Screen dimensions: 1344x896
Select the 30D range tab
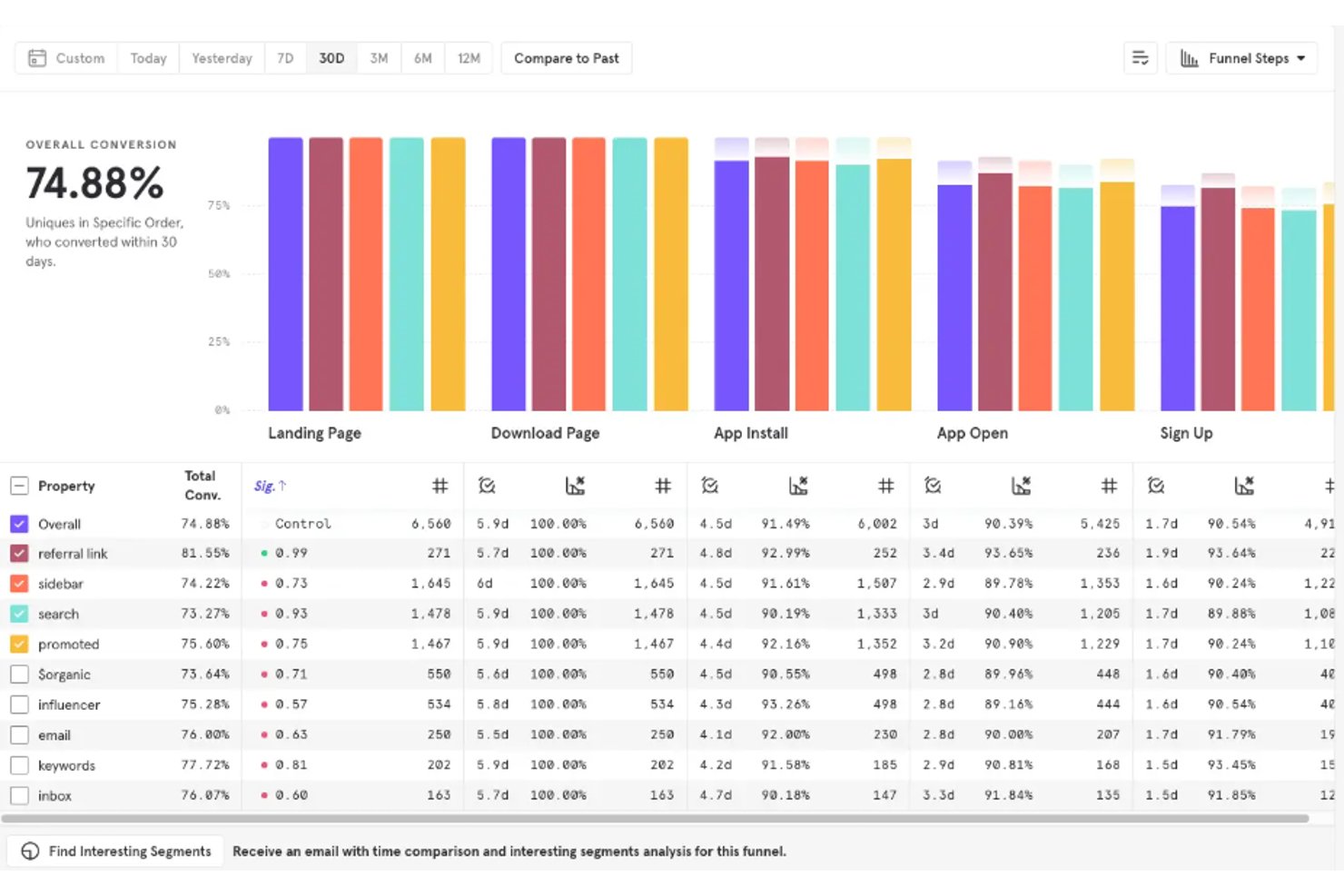coord(331,58)
